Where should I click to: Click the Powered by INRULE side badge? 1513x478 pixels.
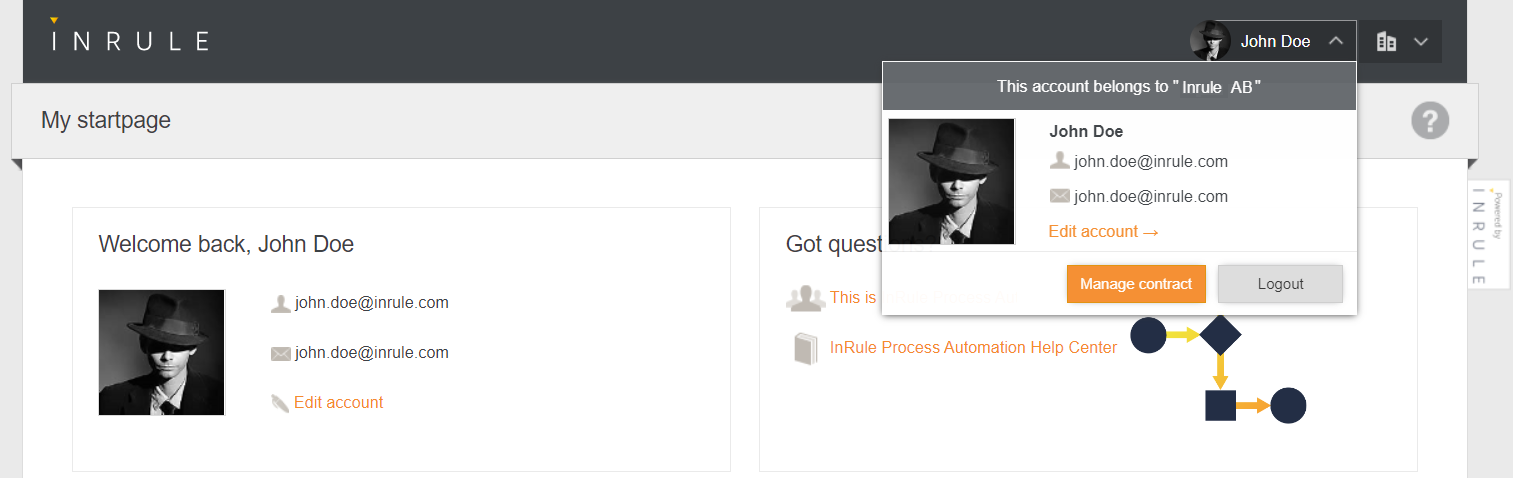pyautogui.click(x=1488, y=235)
